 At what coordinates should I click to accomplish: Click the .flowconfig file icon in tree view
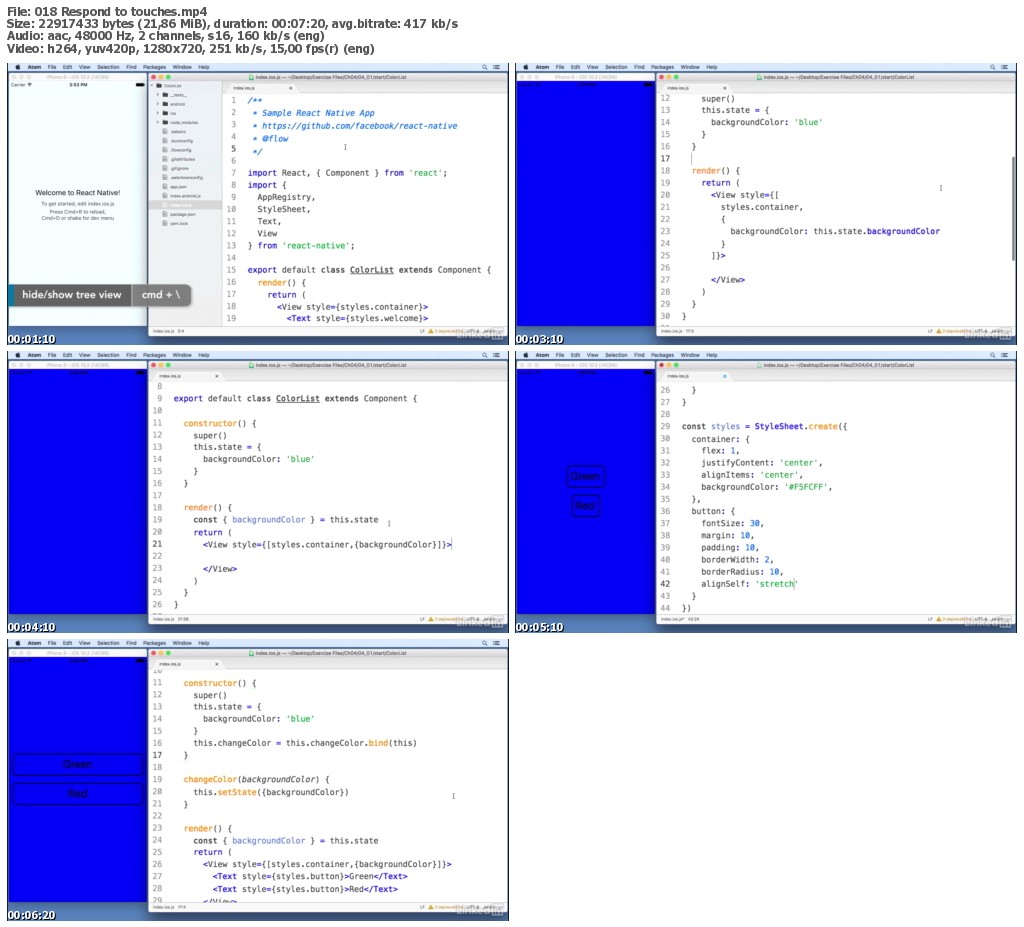click(x=165, y=150)
